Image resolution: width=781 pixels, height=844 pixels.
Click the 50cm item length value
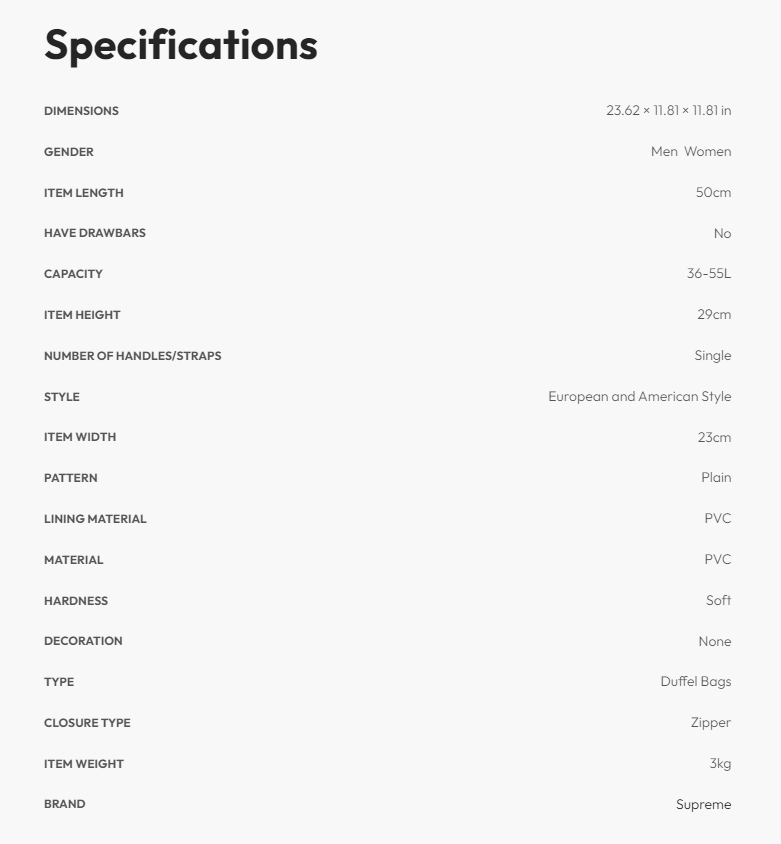[x=713, y=193]
